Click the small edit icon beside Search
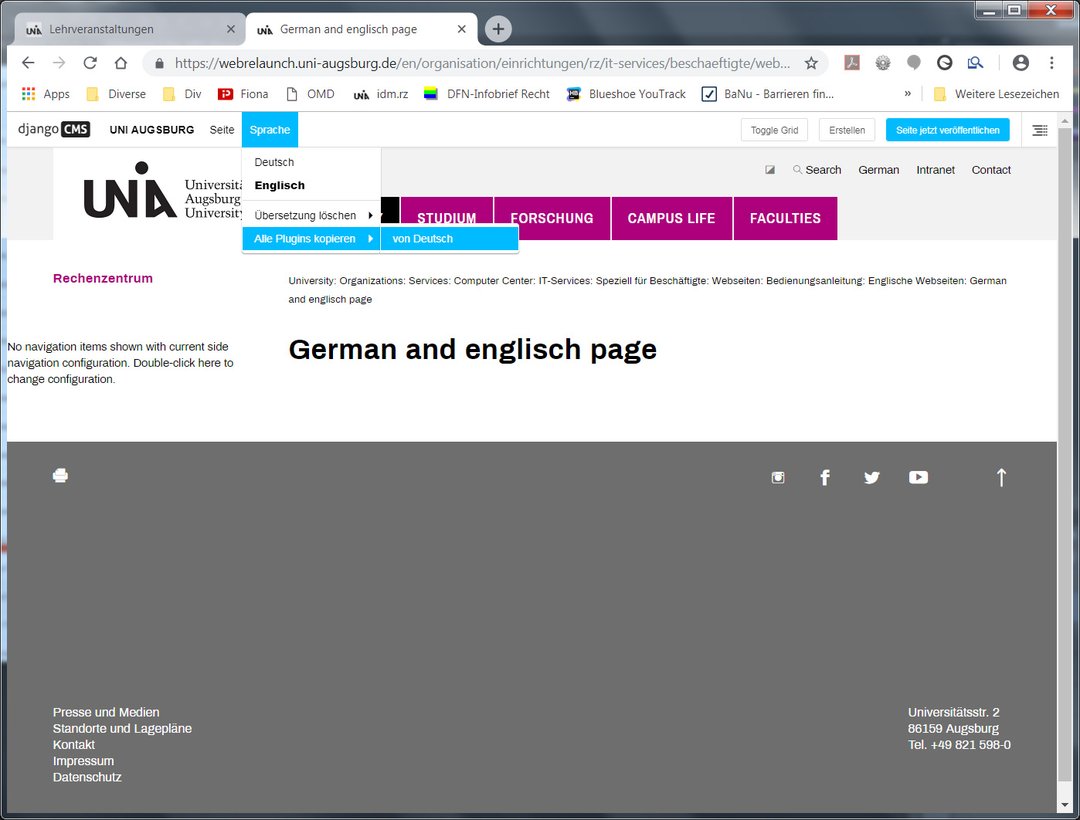This screenshot has width=1080, height=820. (770, 170)
